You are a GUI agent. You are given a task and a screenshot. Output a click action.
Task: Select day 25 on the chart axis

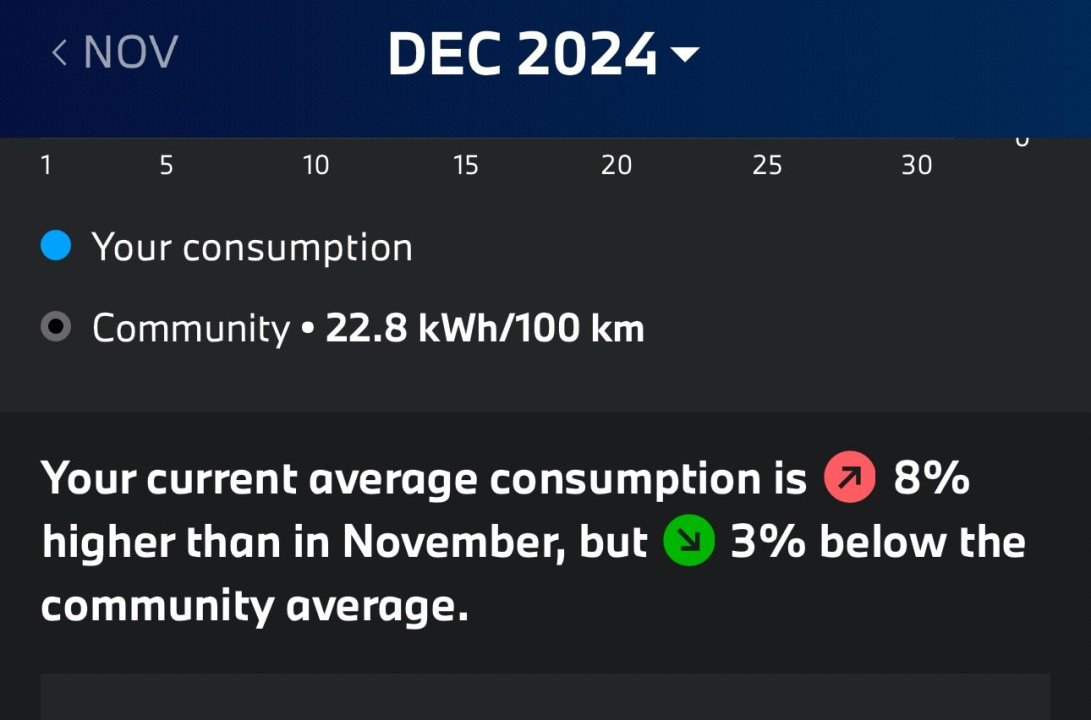767,165
